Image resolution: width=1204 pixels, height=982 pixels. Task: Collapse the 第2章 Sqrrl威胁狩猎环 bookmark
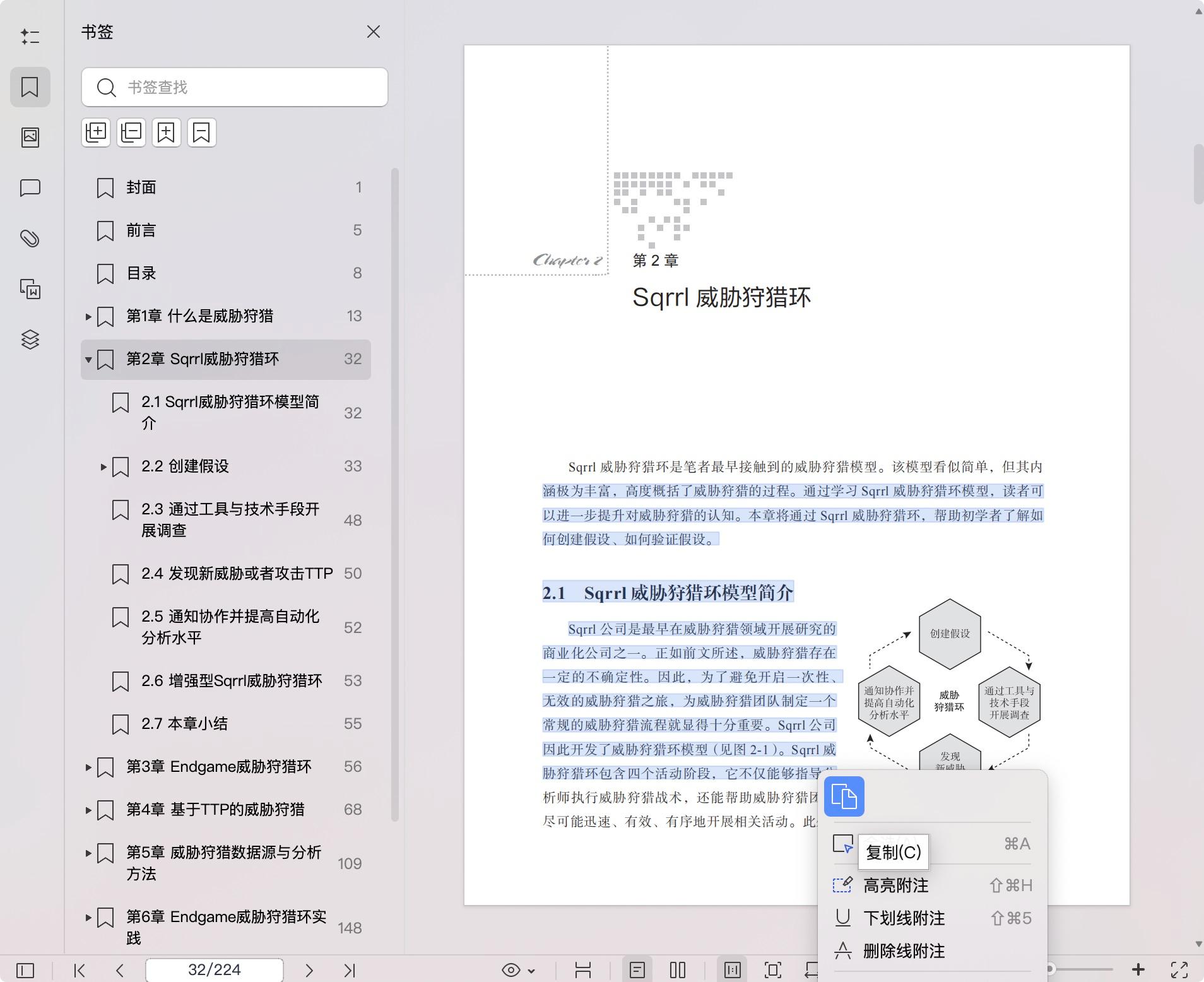(x=88, y=360)
